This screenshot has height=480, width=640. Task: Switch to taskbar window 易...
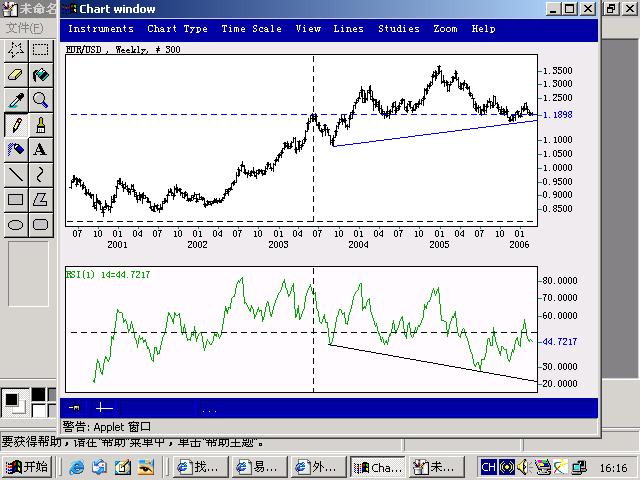(260, 467)
